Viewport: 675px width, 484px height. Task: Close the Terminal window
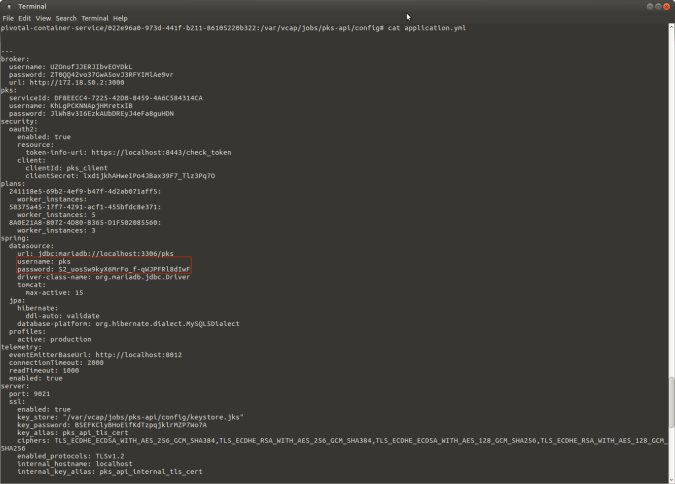(667, 6)
